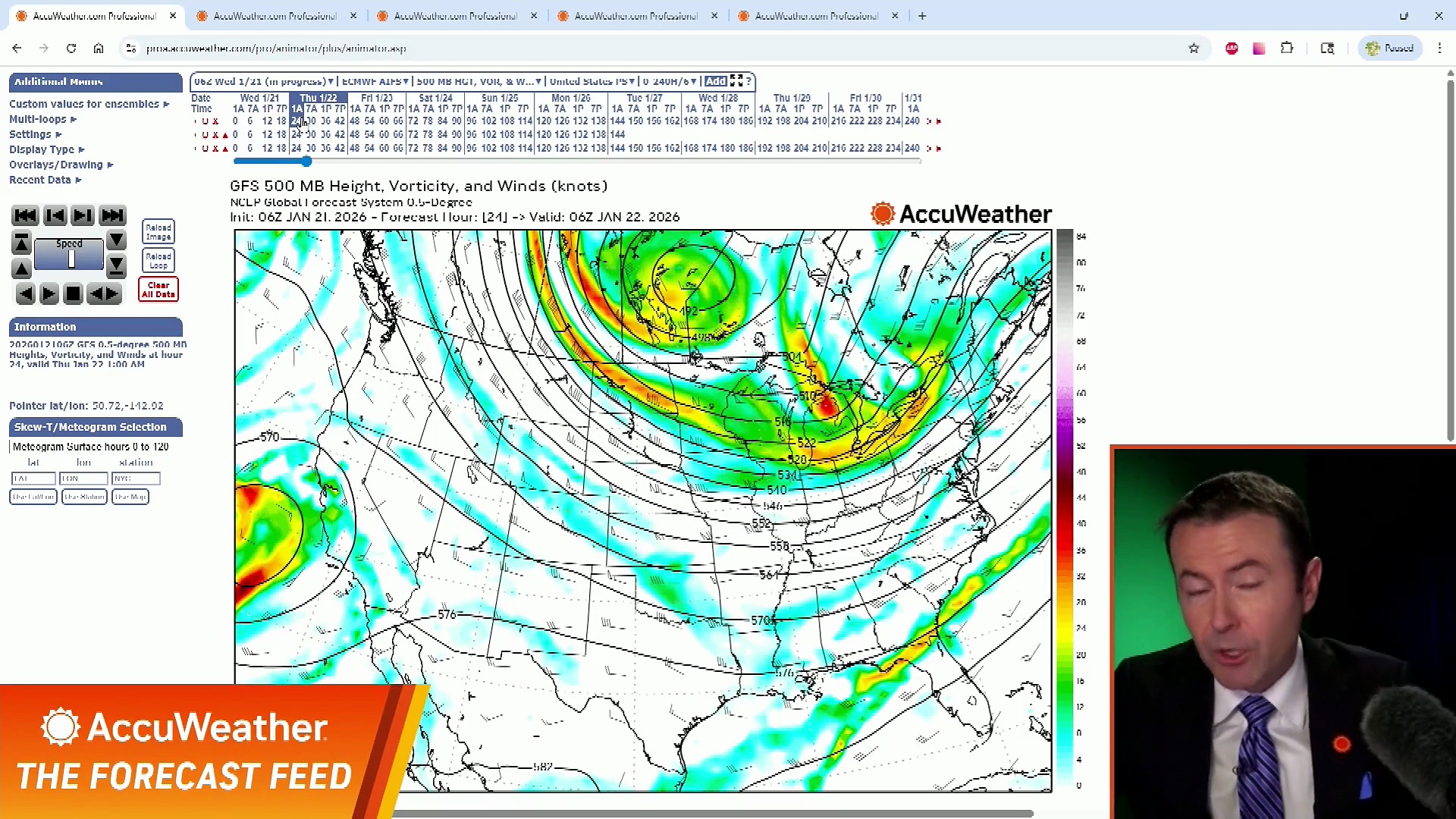The width and height of the screenshot is (1456, 819).
Task: Click the NYC station input field
Action: tap(136, 479)
